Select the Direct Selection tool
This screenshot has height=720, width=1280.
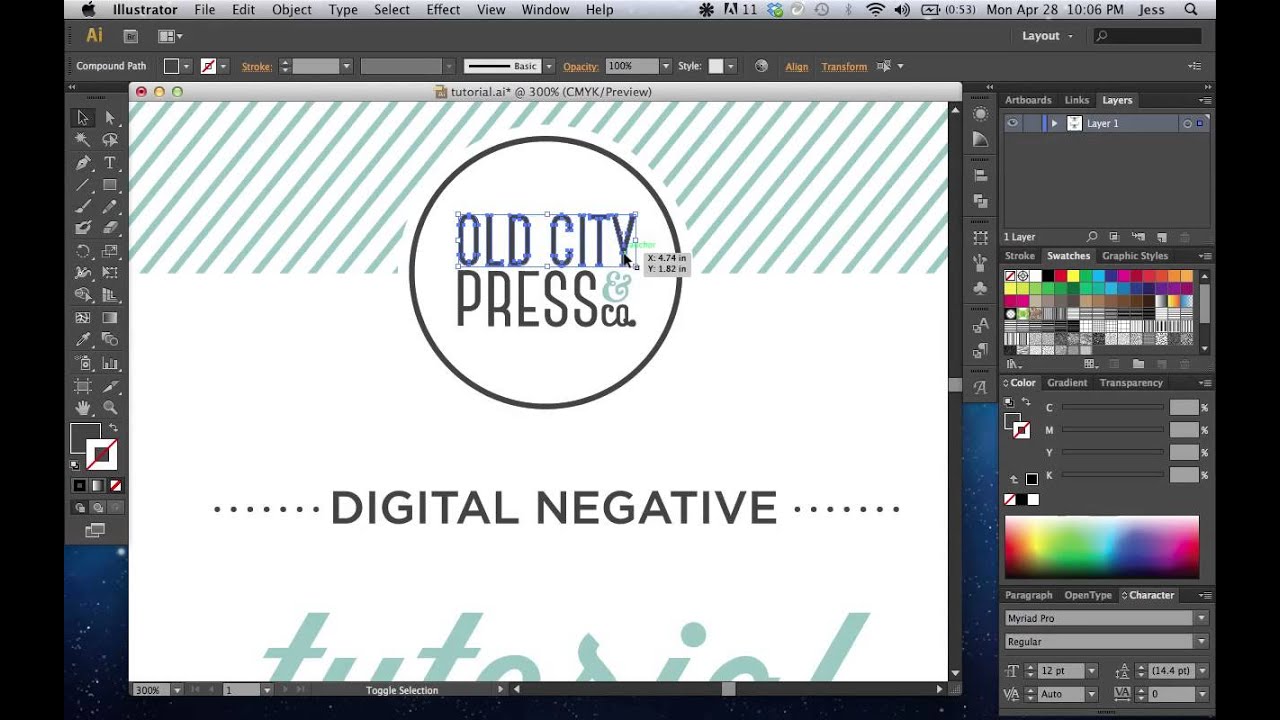click(110, 118)
